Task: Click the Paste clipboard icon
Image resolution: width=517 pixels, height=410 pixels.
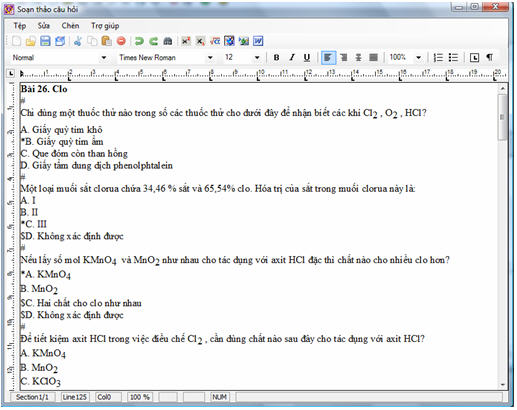Action: point(106,41)
